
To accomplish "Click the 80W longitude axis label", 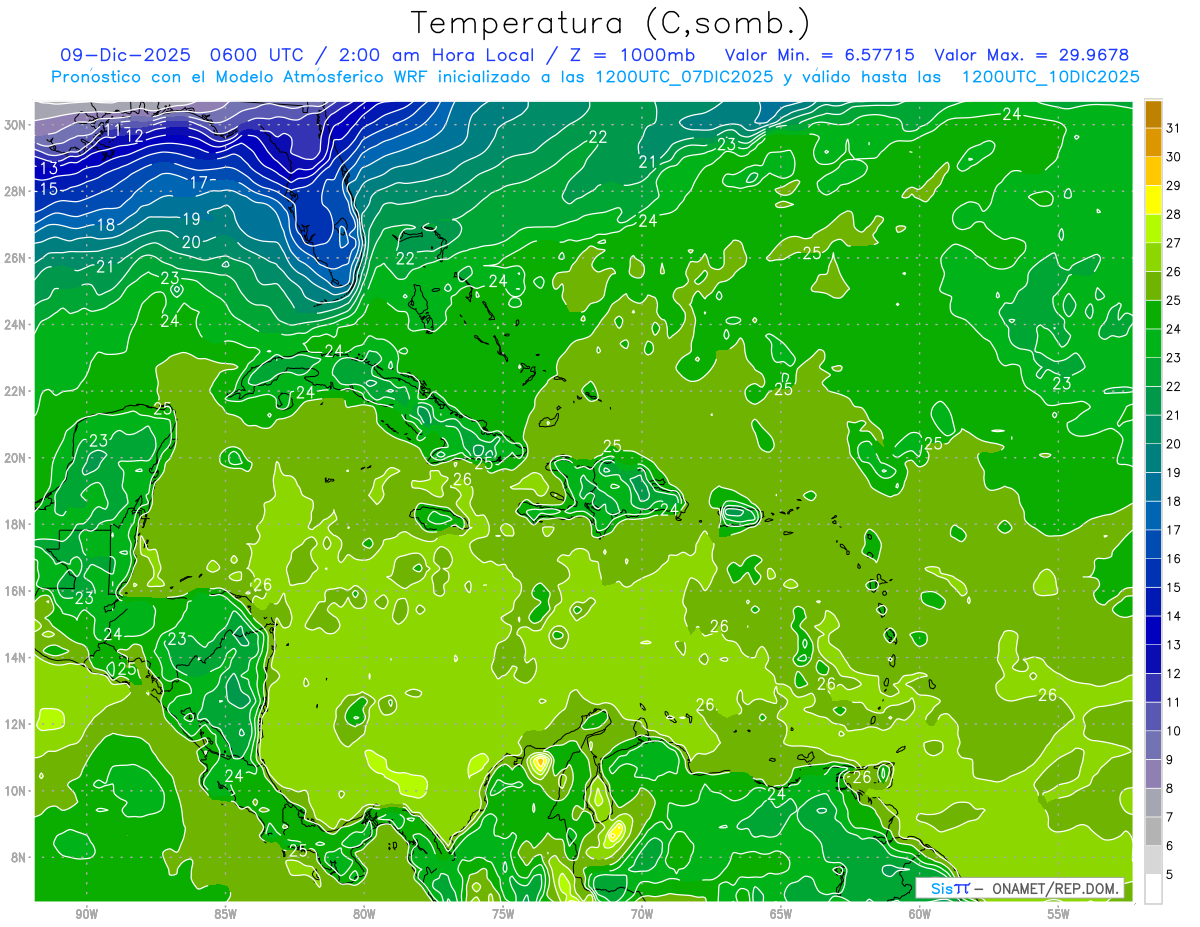I will click(x=364, y=915).
